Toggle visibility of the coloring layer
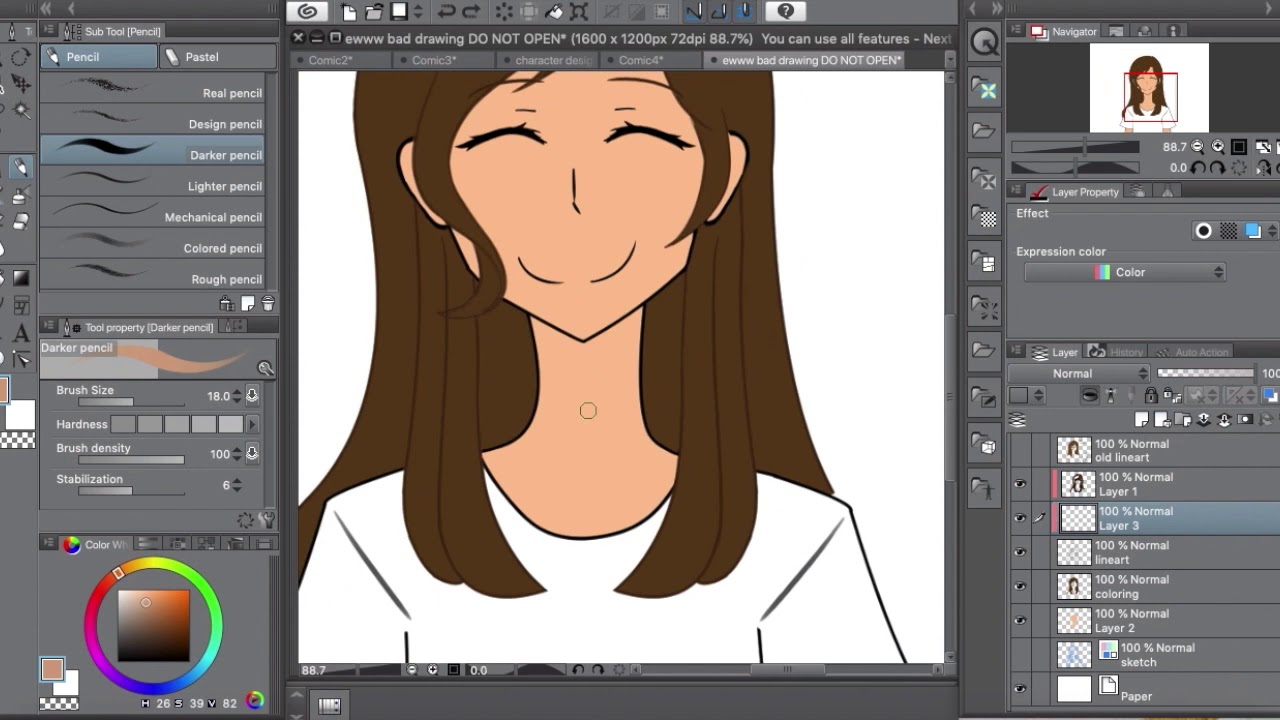This screenshot has height=720, width=1280. [1020, 586]
